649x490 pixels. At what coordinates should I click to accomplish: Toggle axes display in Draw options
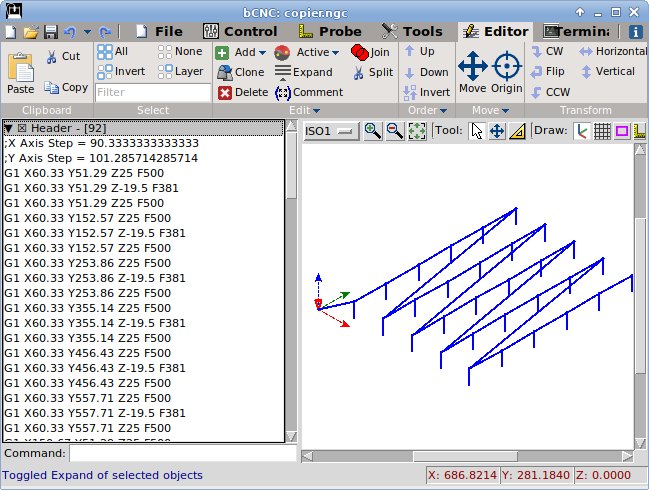[x=581, y=131]
